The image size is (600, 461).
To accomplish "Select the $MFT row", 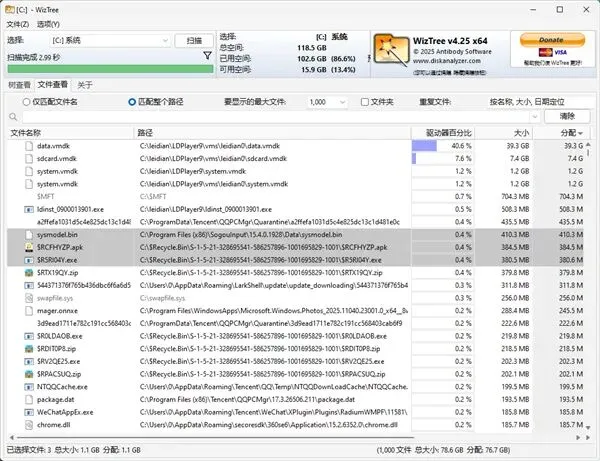I will (295, 197).
